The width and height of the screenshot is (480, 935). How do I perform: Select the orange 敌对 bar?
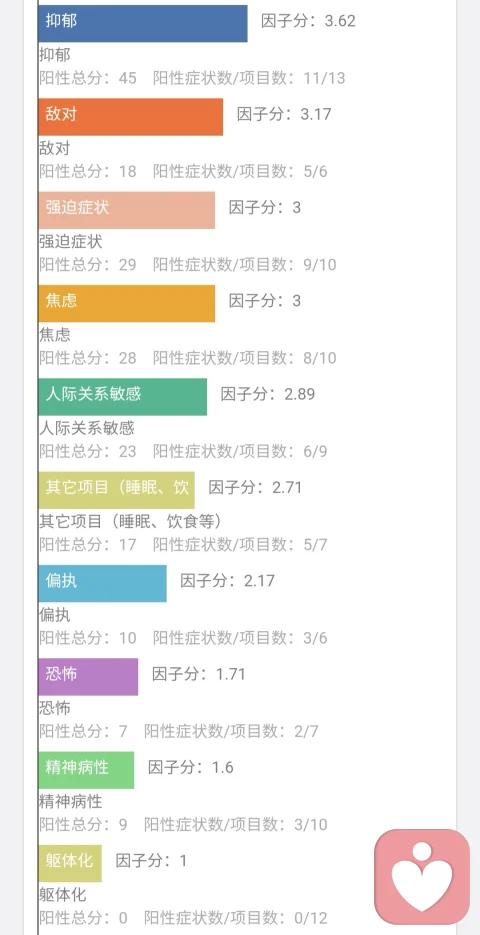coord(131,117)
